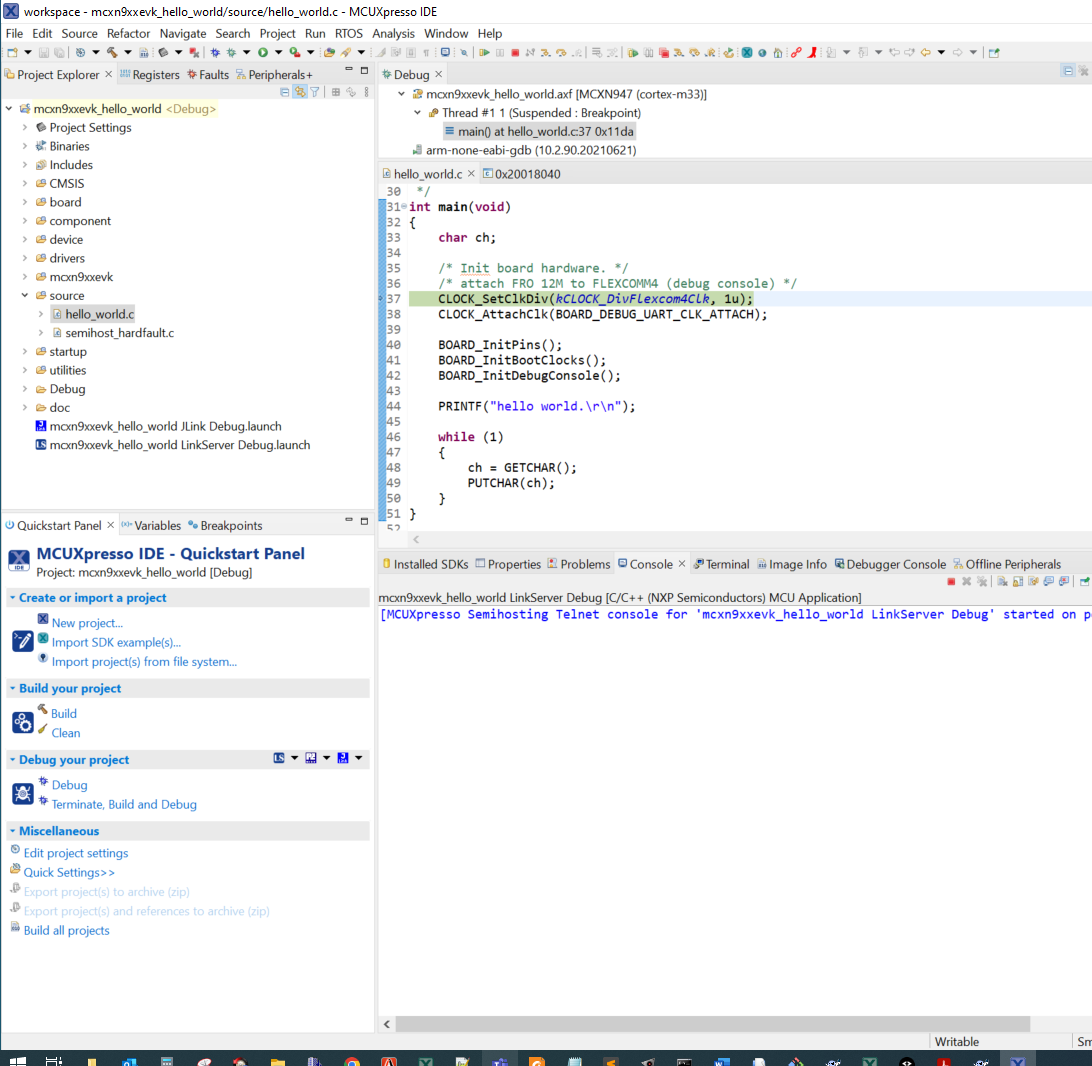
Task: Toggle breakpoint marker at line 37
Action: click(383, 299)
